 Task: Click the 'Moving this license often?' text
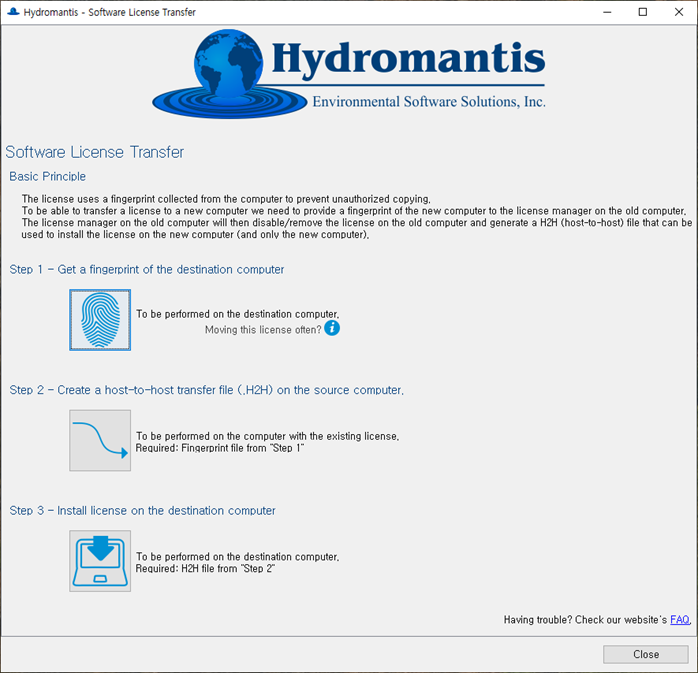tap(263, 330)
